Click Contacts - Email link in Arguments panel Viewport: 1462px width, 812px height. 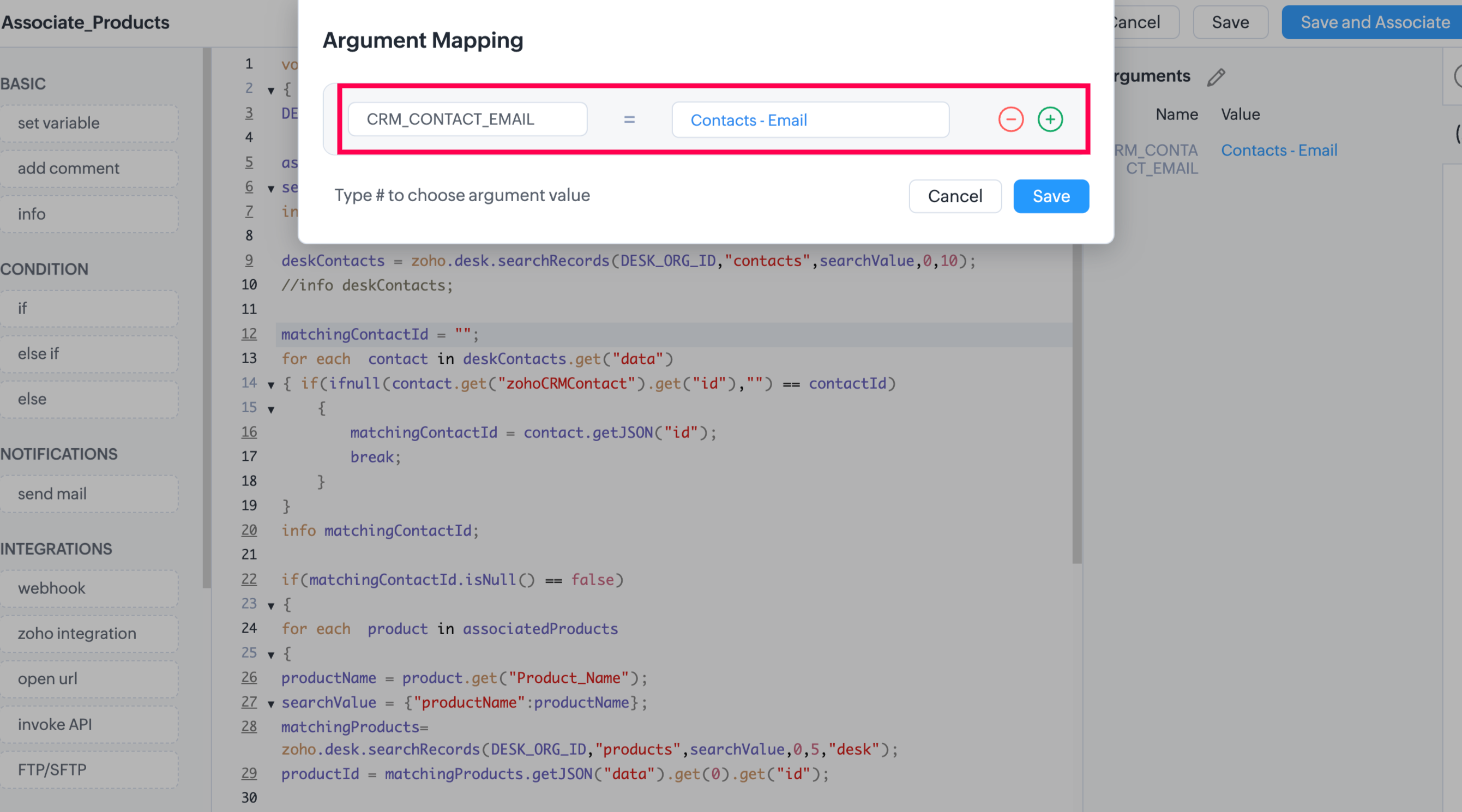pyautogui.click(x=1279, y=151)
